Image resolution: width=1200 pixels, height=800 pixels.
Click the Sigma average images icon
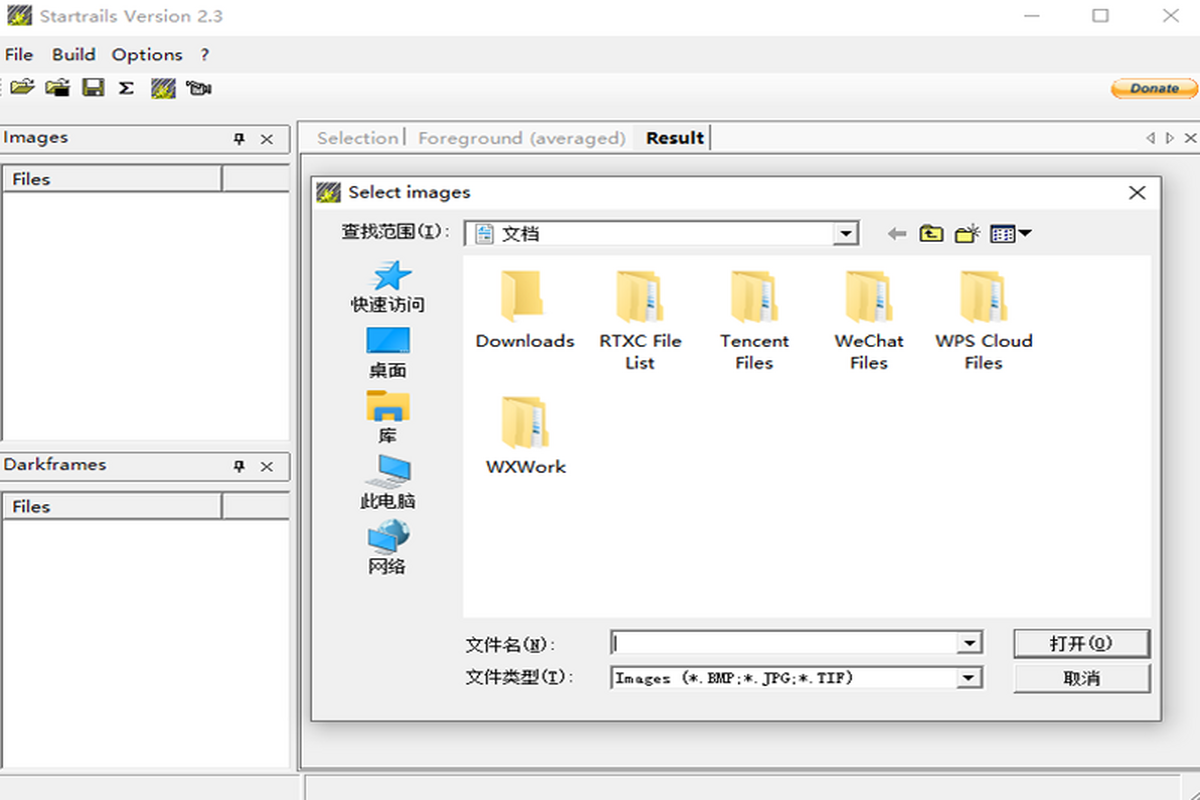click(x=126, y=88)
